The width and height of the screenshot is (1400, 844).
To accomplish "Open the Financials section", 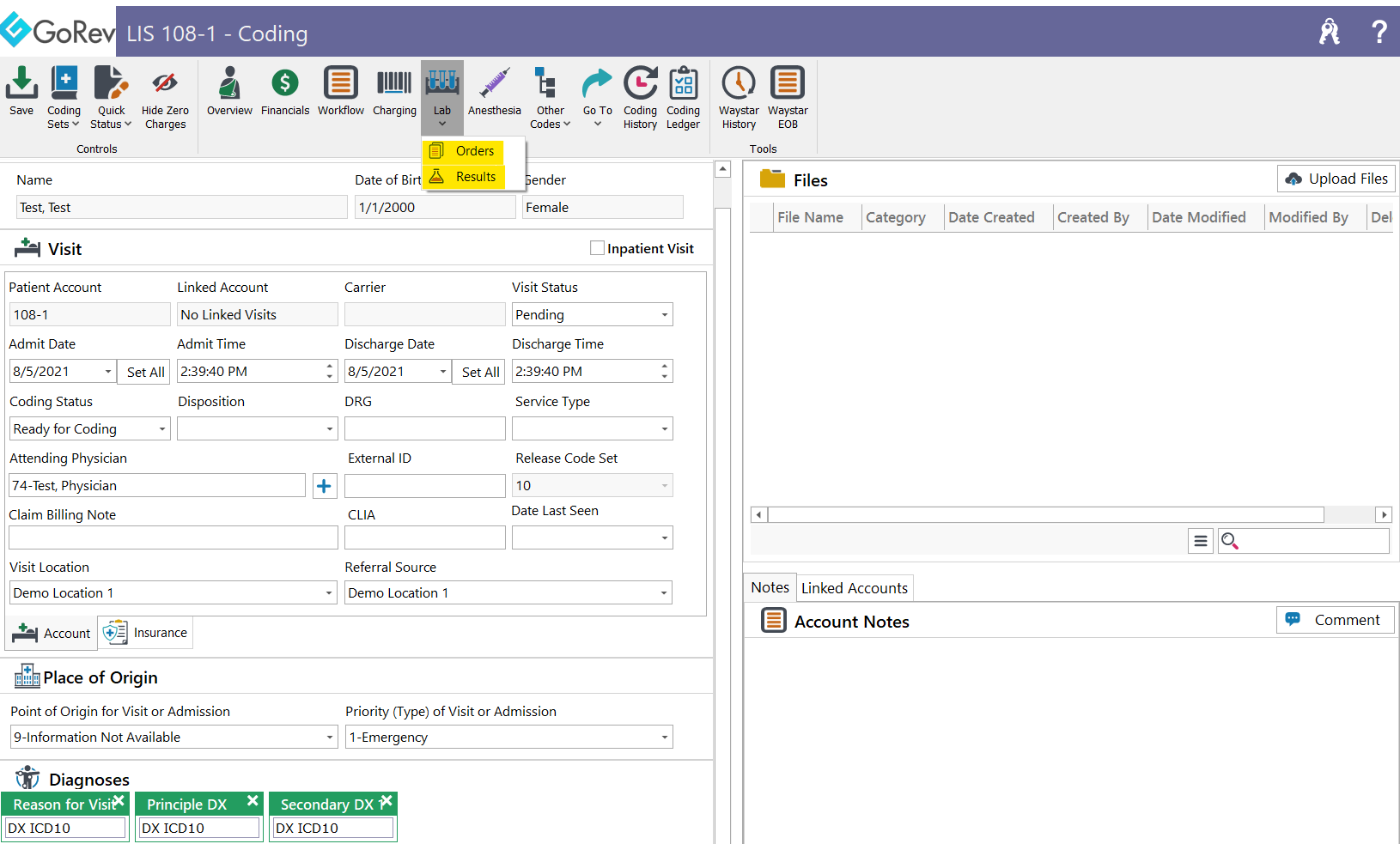I will [285, 90].
